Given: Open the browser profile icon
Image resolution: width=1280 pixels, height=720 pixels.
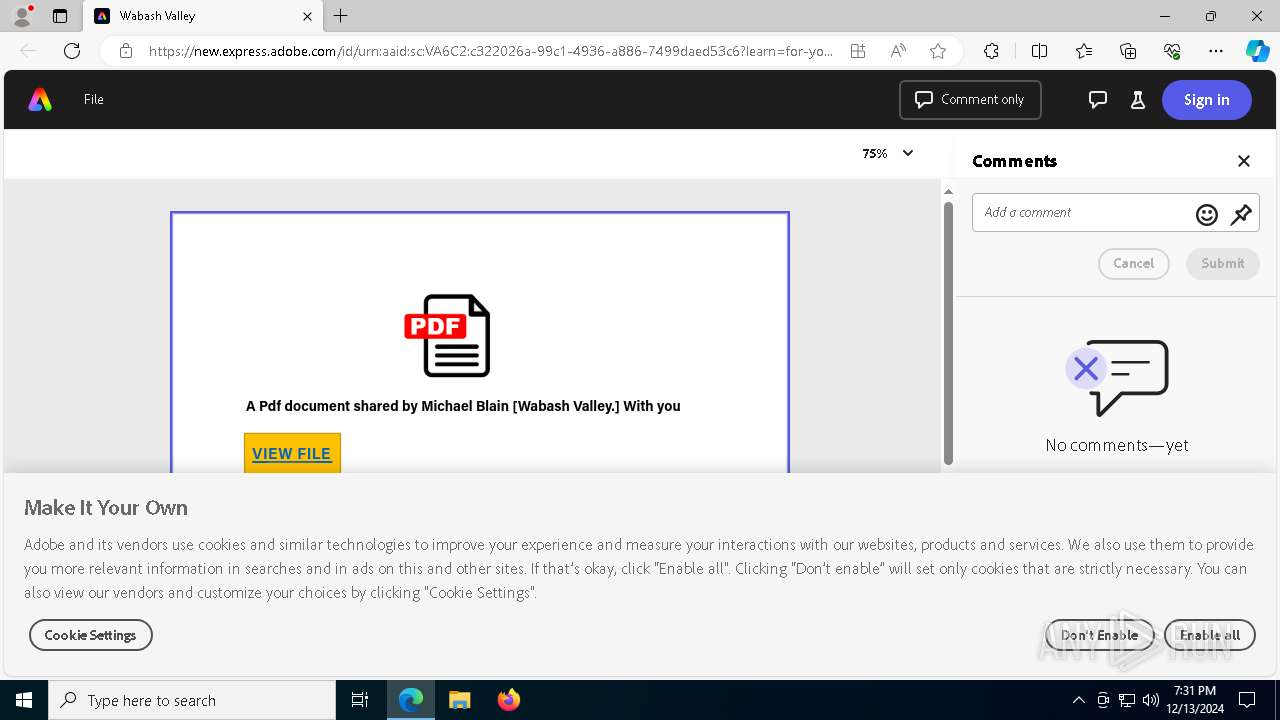Looking at the screenshot, I should click(x=22, y=16).
